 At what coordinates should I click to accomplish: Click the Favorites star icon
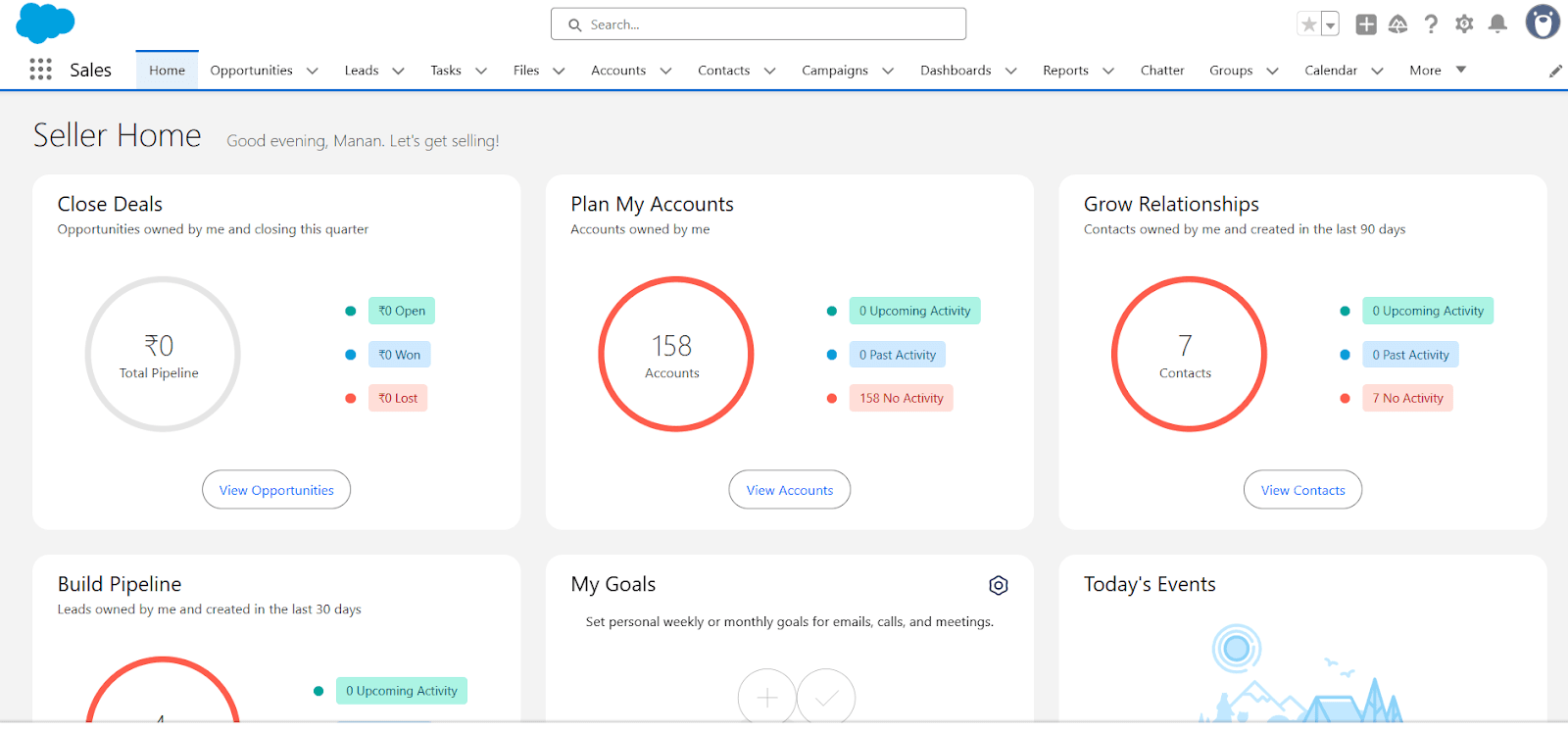pyautogui.click(x=1308, y=24)
